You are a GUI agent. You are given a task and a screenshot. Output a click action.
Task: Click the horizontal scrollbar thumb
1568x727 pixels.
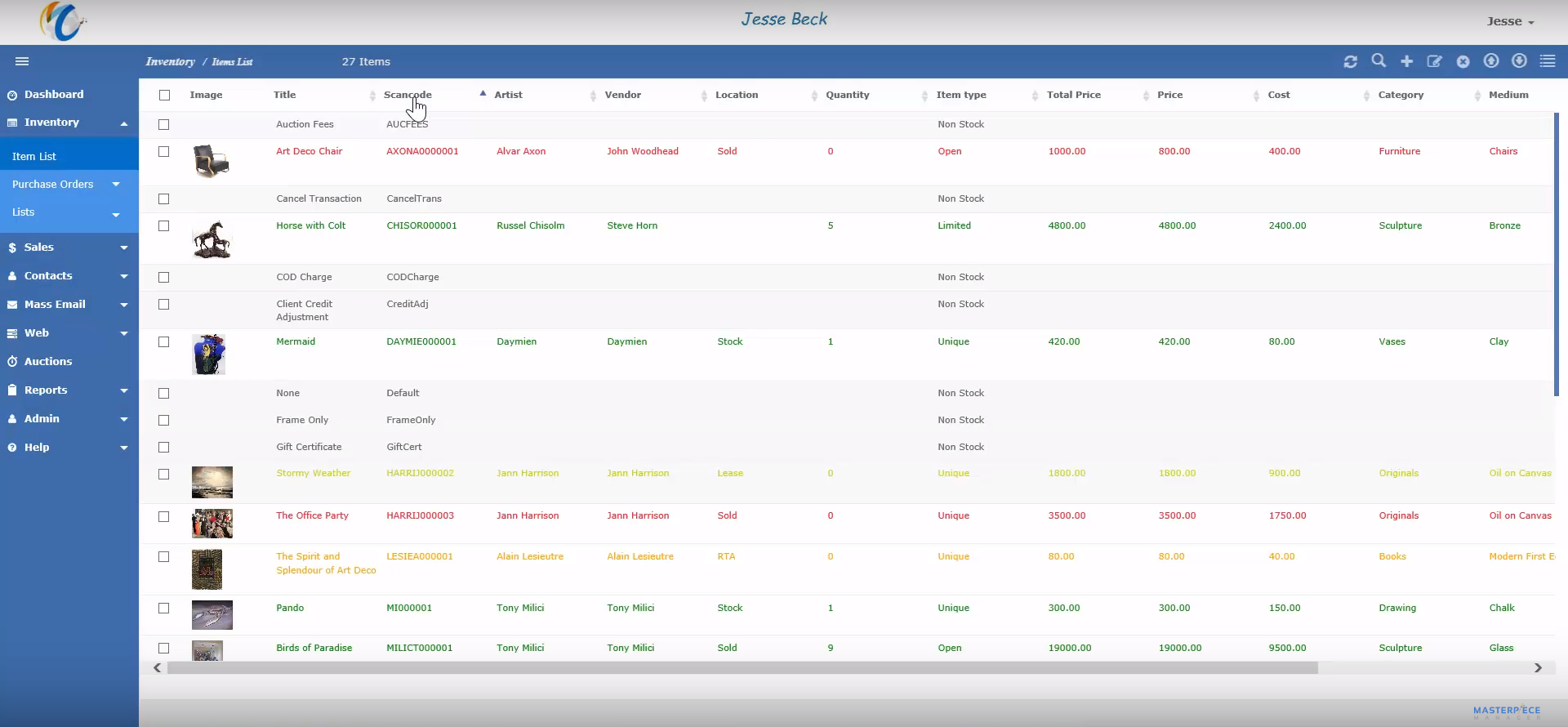(x=742, y=668)
